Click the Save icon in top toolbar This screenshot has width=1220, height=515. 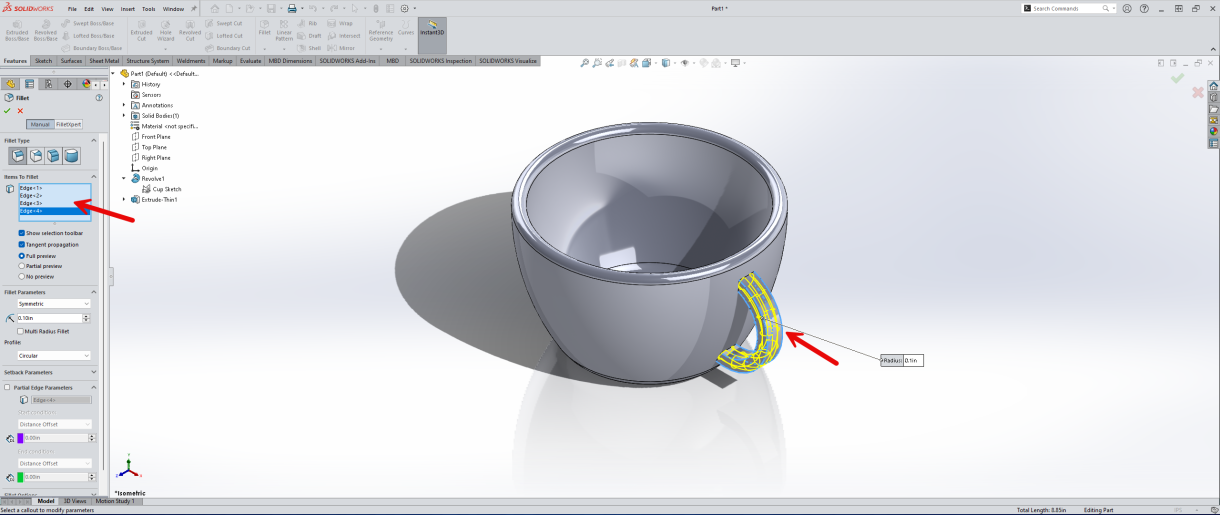coord(269,8)
